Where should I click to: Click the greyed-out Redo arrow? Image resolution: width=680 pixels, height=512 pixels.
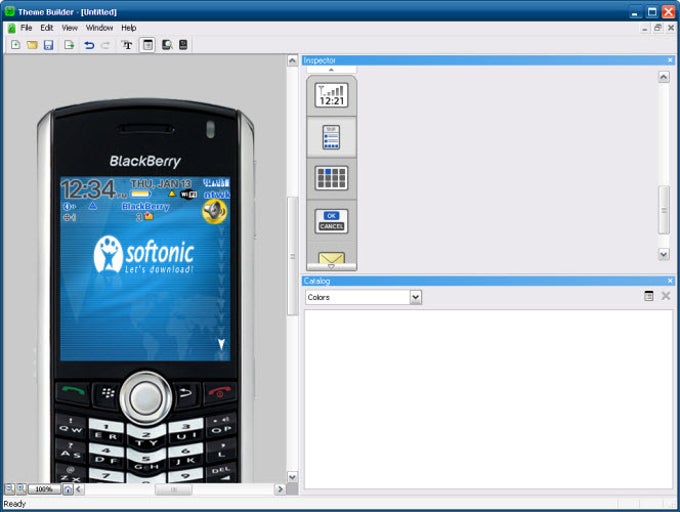click(x=105, y=45)
